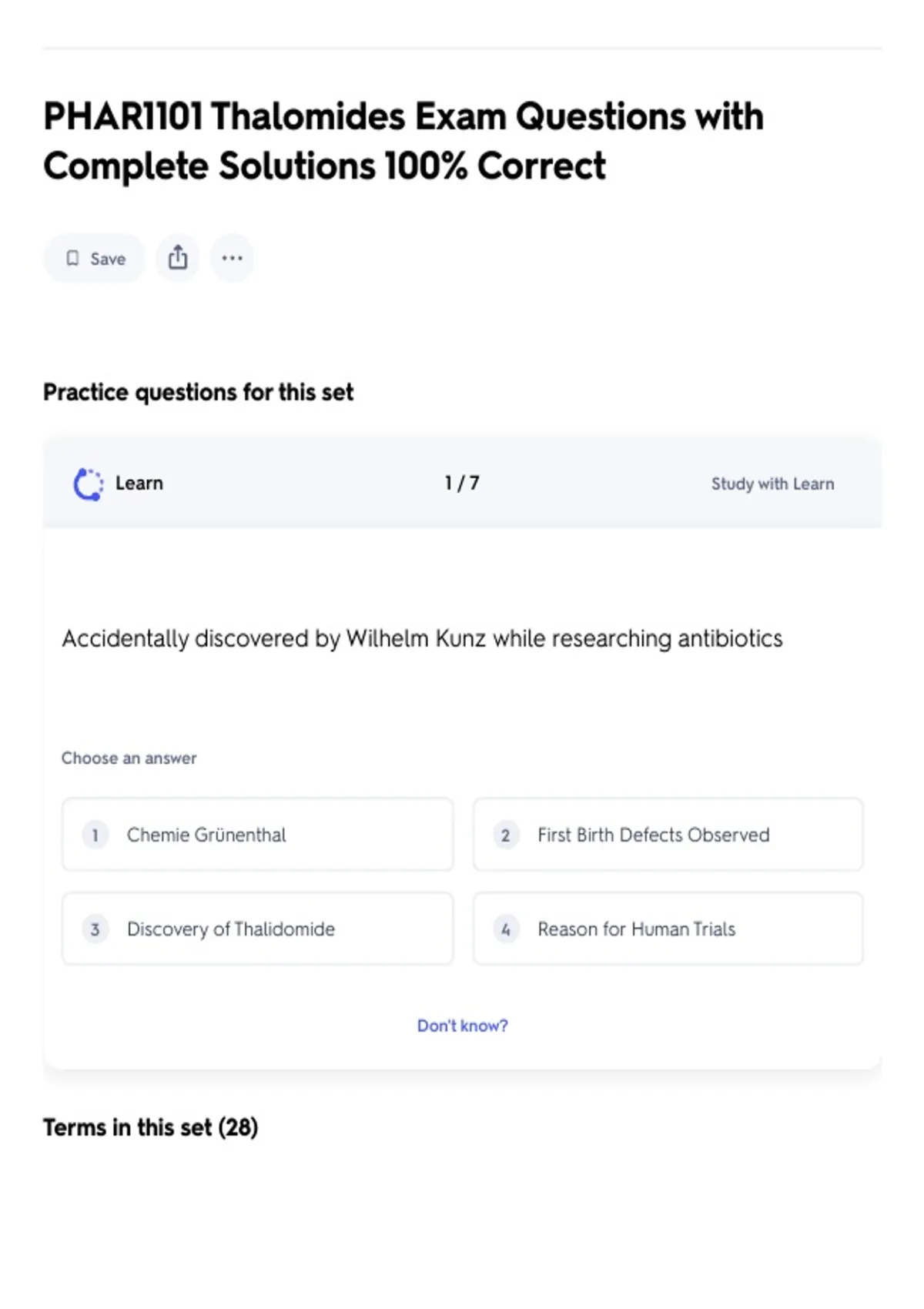The image size is (924, 1309).
Task: Click the Save bookmark icon
Action: [72, 259]
